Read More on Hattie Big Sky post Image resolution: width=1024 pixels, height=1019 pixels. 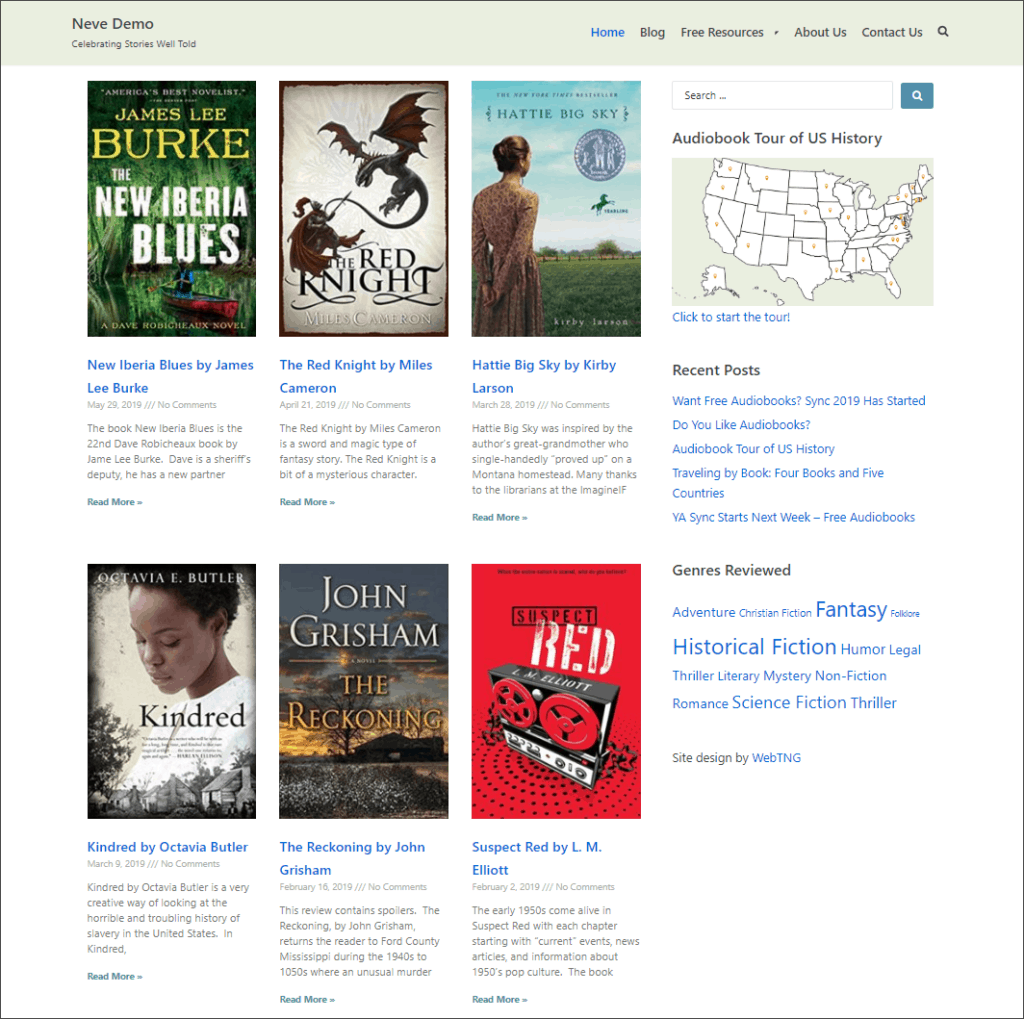500,517
